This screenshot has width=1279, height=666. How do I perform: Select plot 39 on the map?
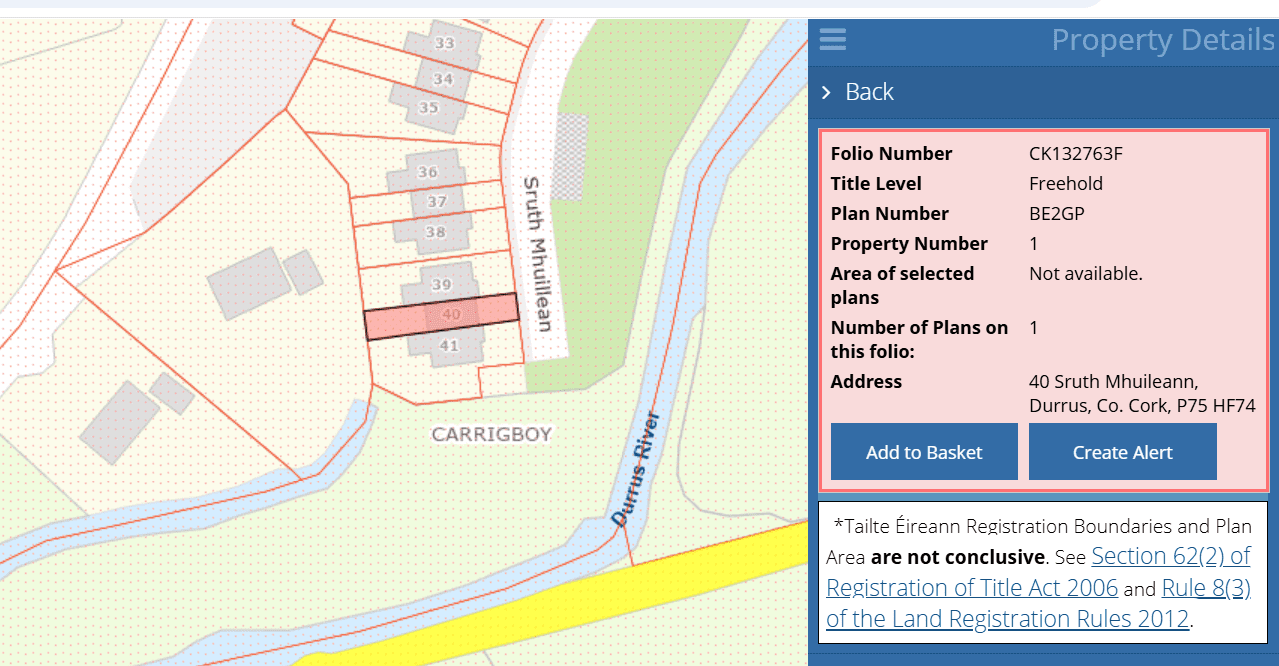coord(441,285)
